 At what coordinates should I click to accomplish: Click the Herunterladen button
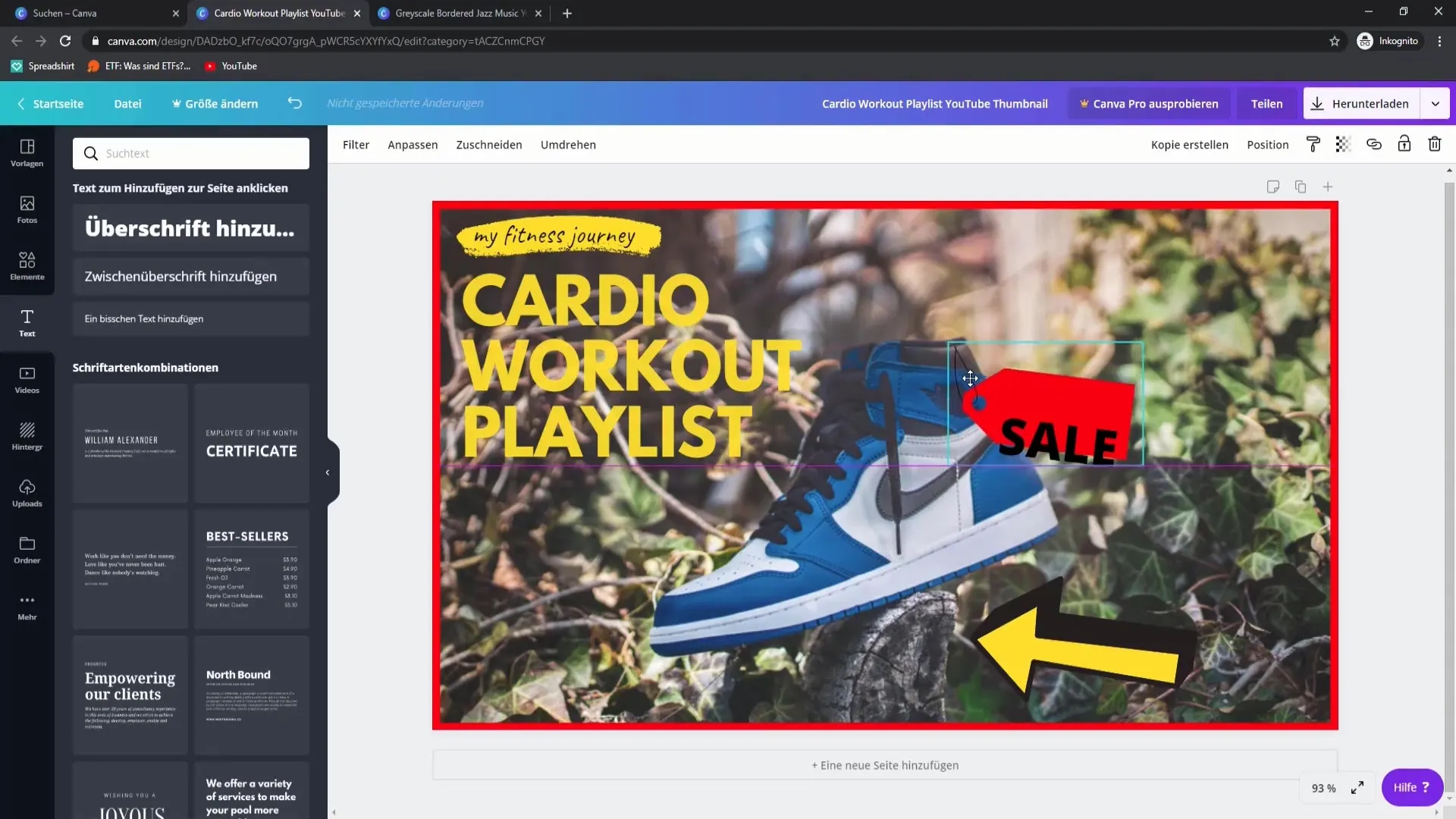(1362, 104)
